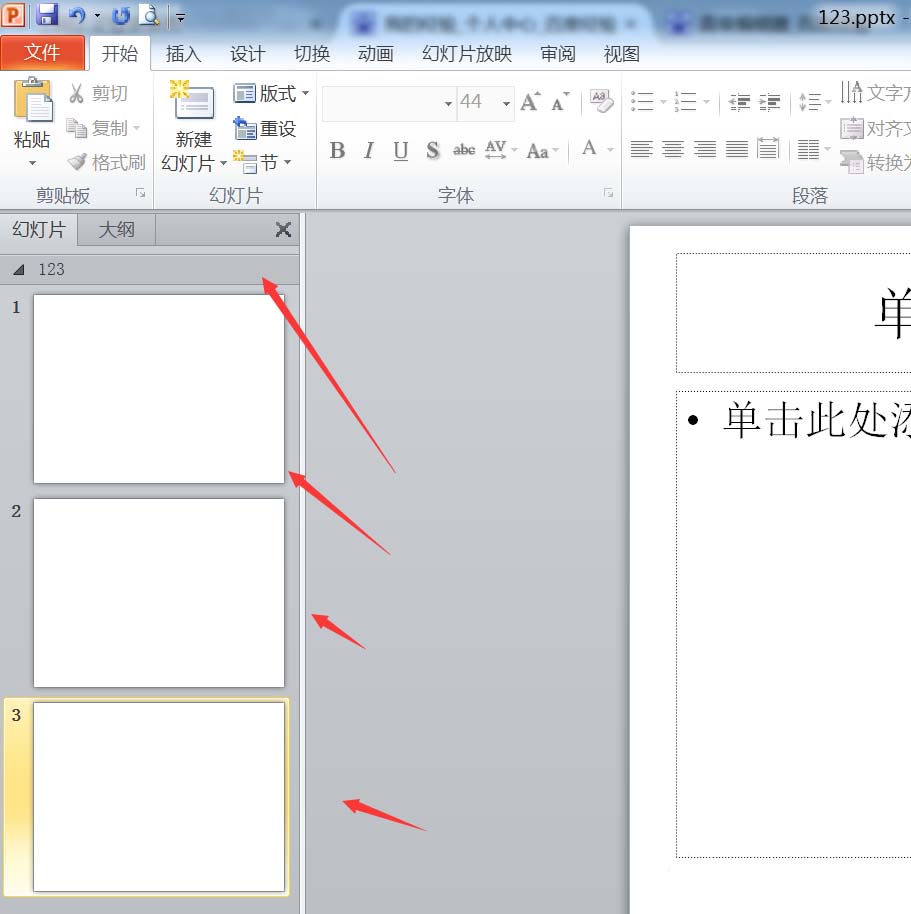
Task: Select the Format Painter tool
Action: 76,162
